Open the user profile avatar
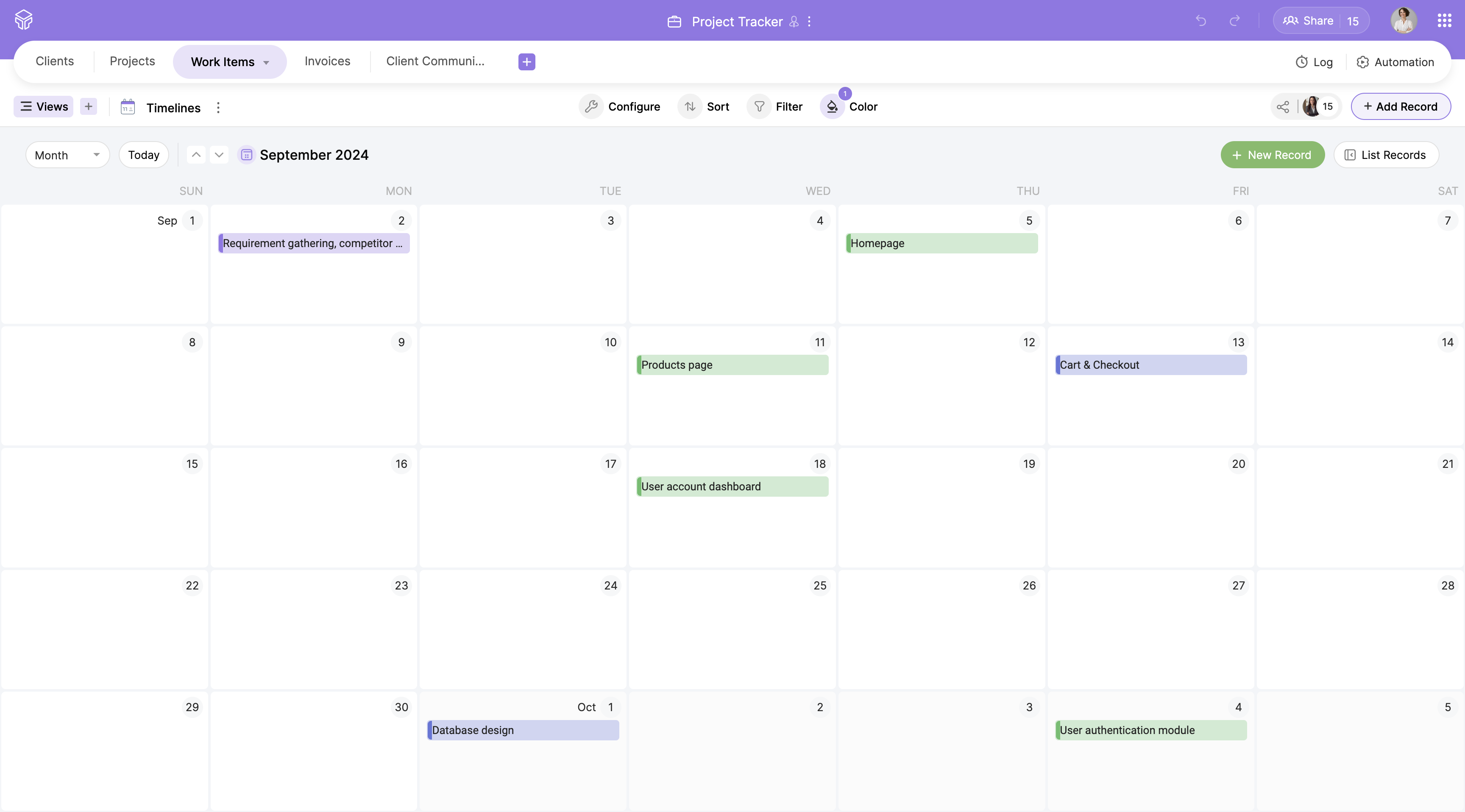 coord(1404,20)
